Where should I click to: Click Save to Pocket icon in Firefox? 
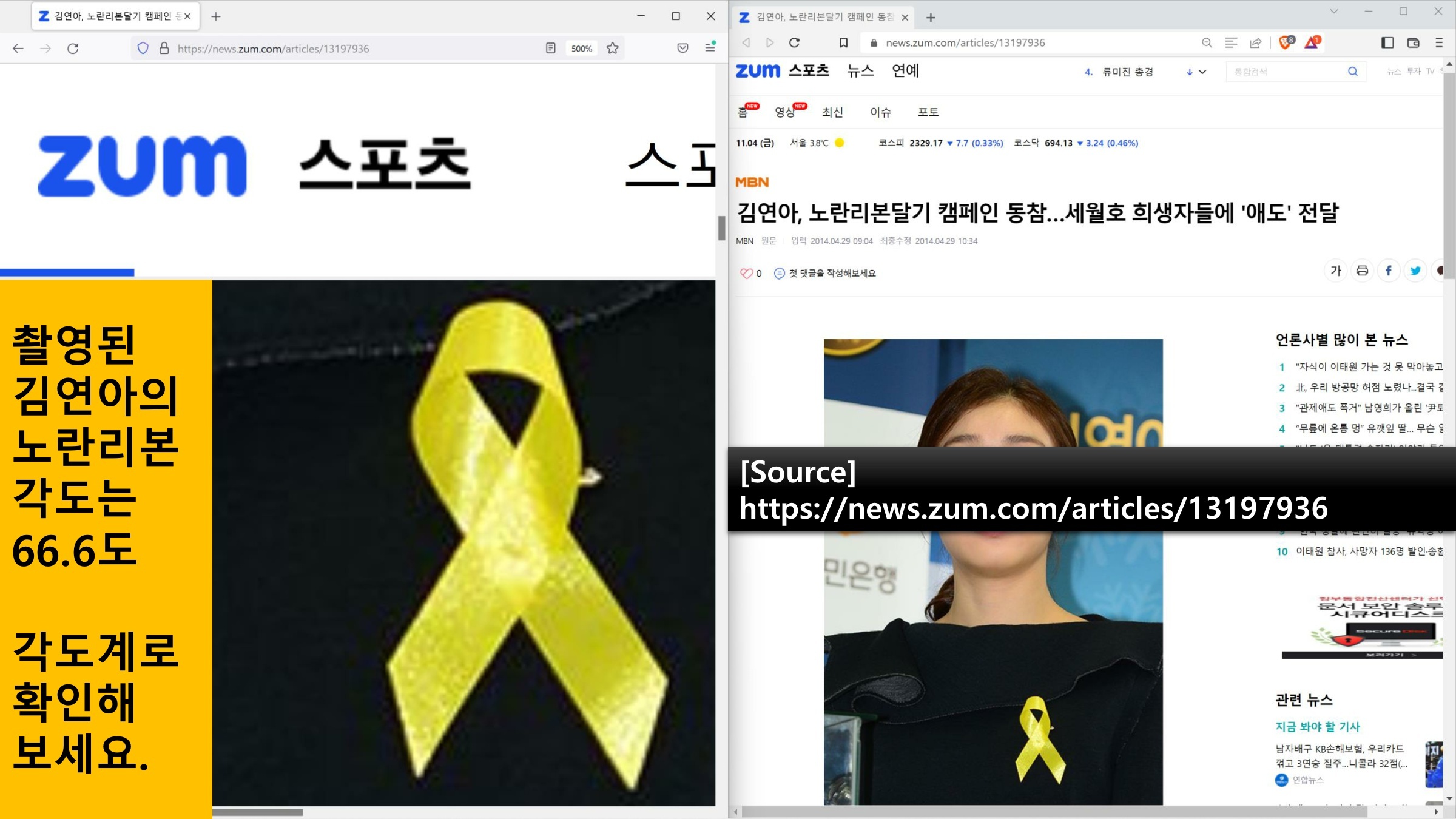pos(682,49)
